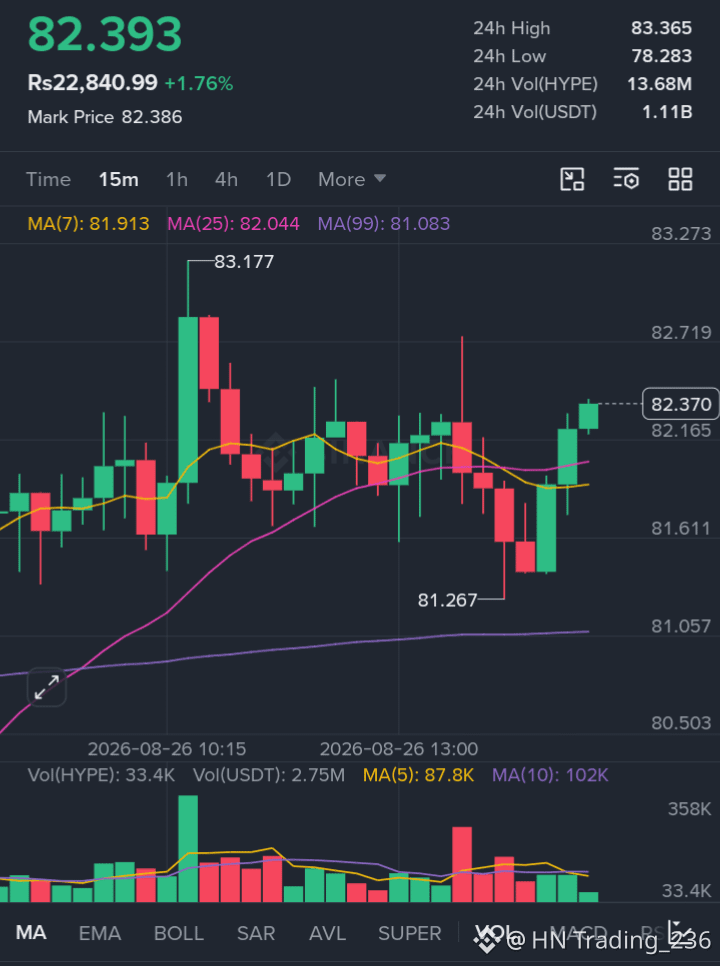Screen dimensions: 720x966
Task: Click the Vol(HYPE): 33.4K label
Action: 101,775
